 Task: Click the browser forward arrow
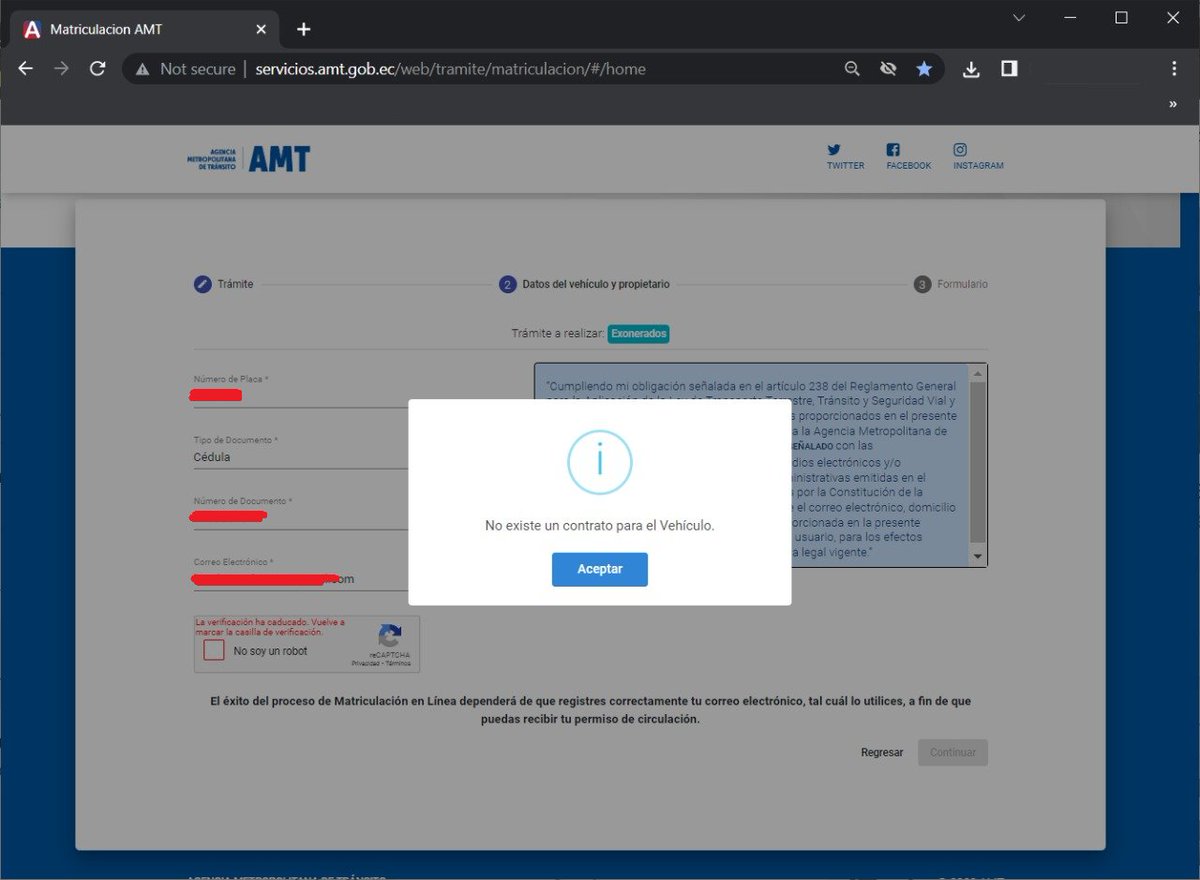click(x=62, y=69)
